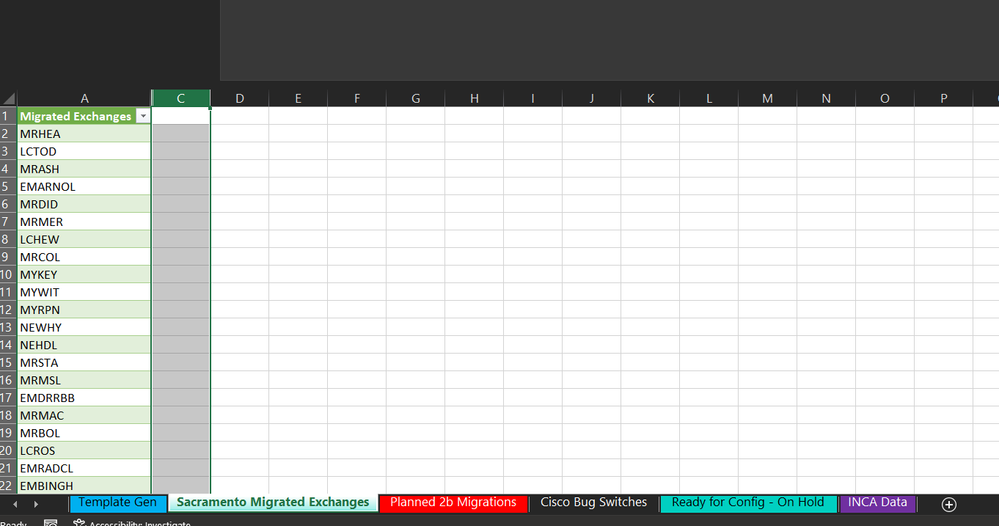Select cell containing LCHEW
This screenshot has width=999, height=526.
[84, 239]
